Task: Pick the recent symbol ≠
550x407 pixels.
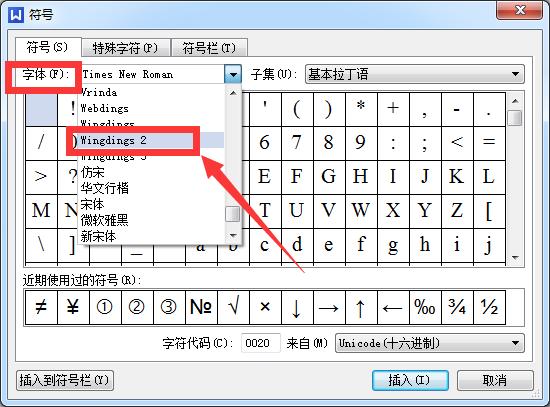Action: pyautogui.click(x=41, y=307)
